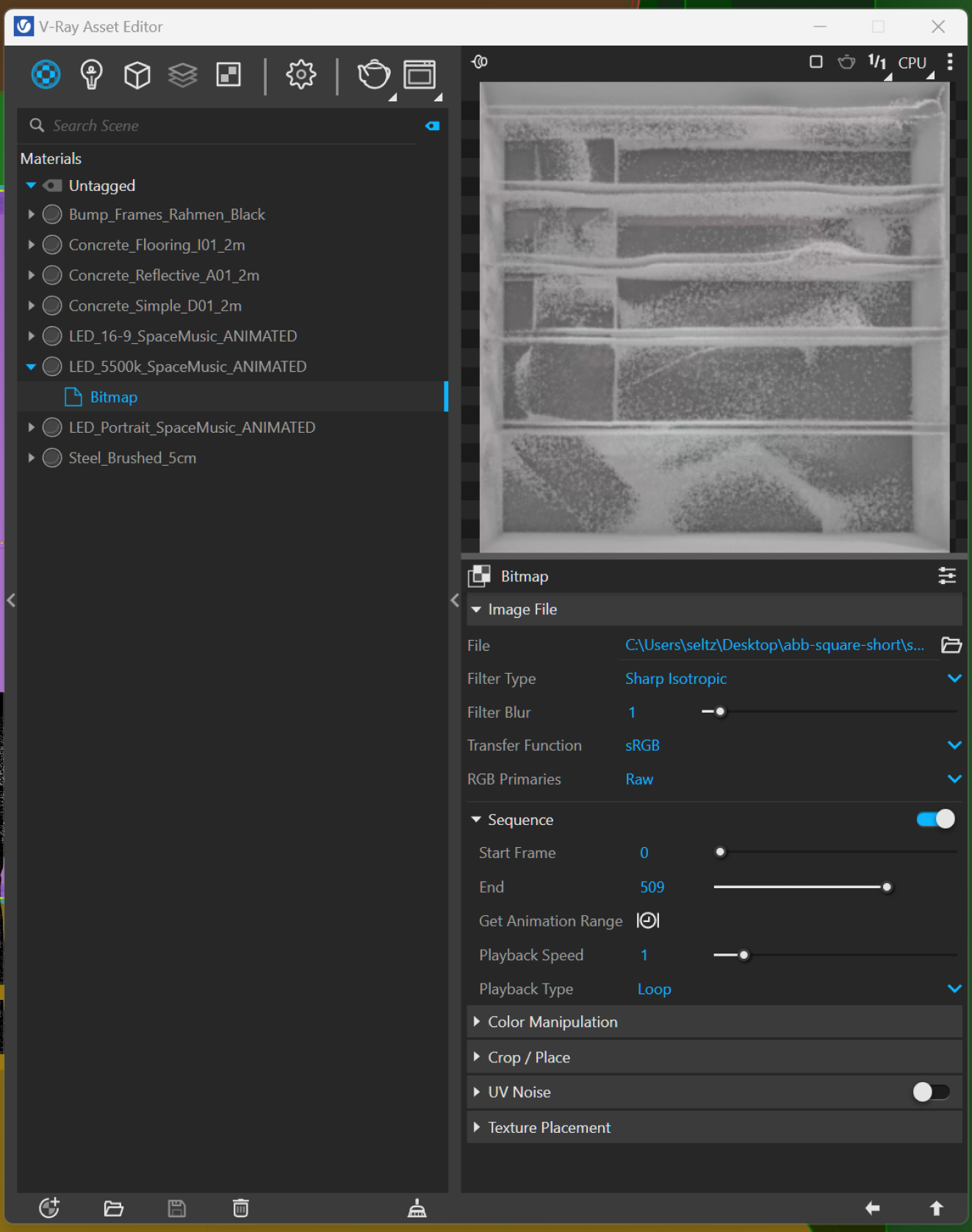Click the file path link C:\Users\seltz\Desktop
Screen dimensions: 972x1232
[x=775, y=645]
